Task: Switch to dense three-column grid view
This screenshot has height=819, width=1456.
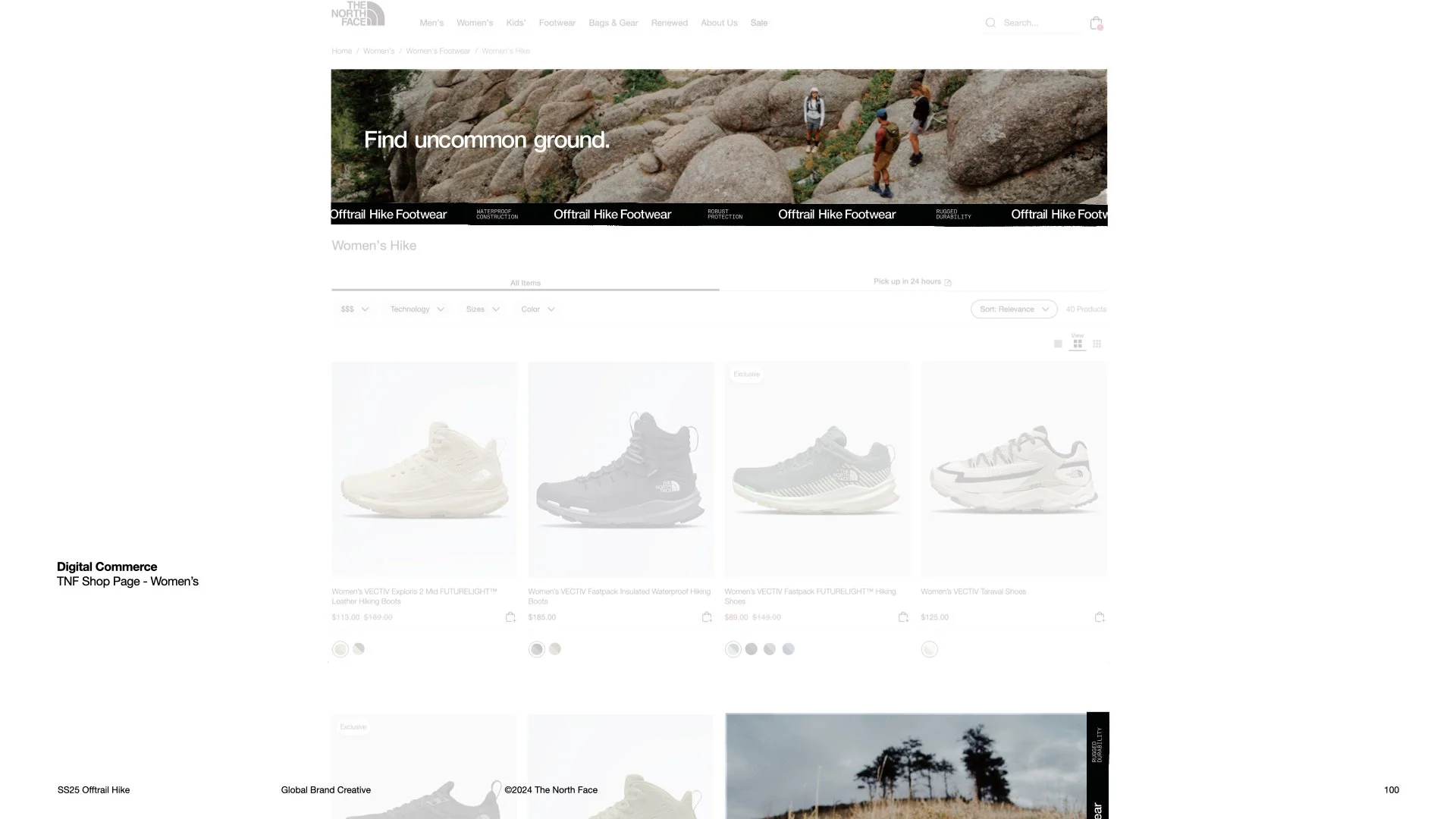Action: click(1097, 344)
